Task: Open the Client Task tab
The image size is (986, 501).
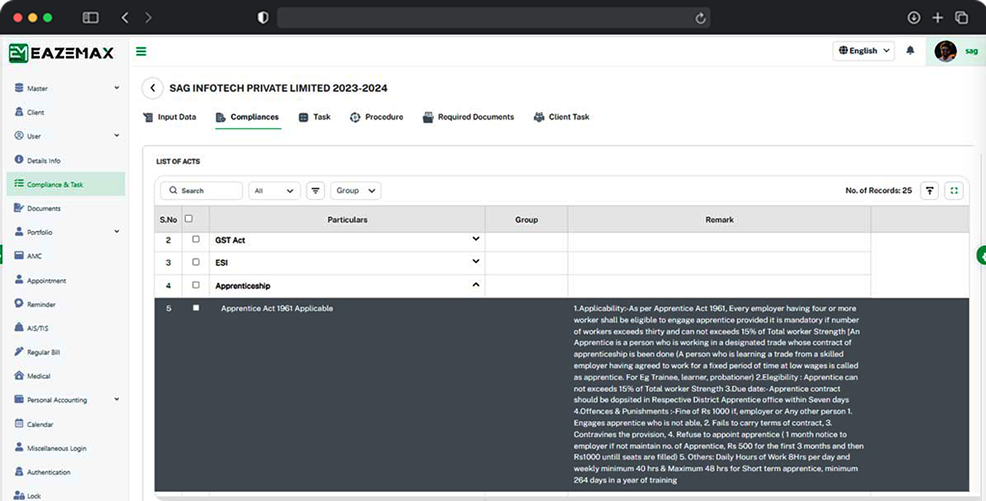Action: (562, 117)
